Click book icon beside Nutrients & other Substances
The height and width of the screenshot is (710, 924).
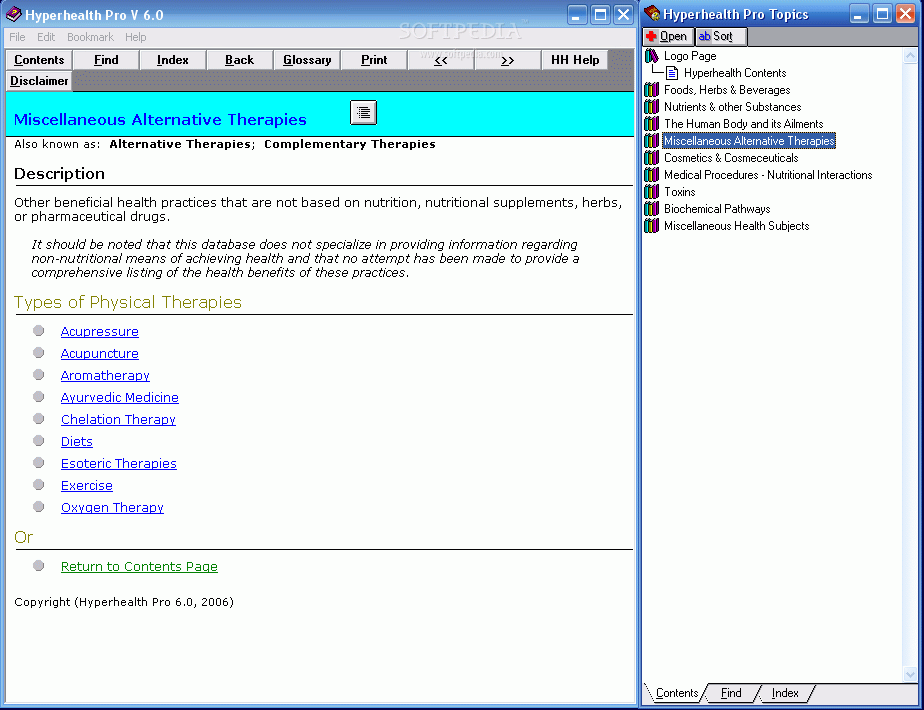point(651,107)
